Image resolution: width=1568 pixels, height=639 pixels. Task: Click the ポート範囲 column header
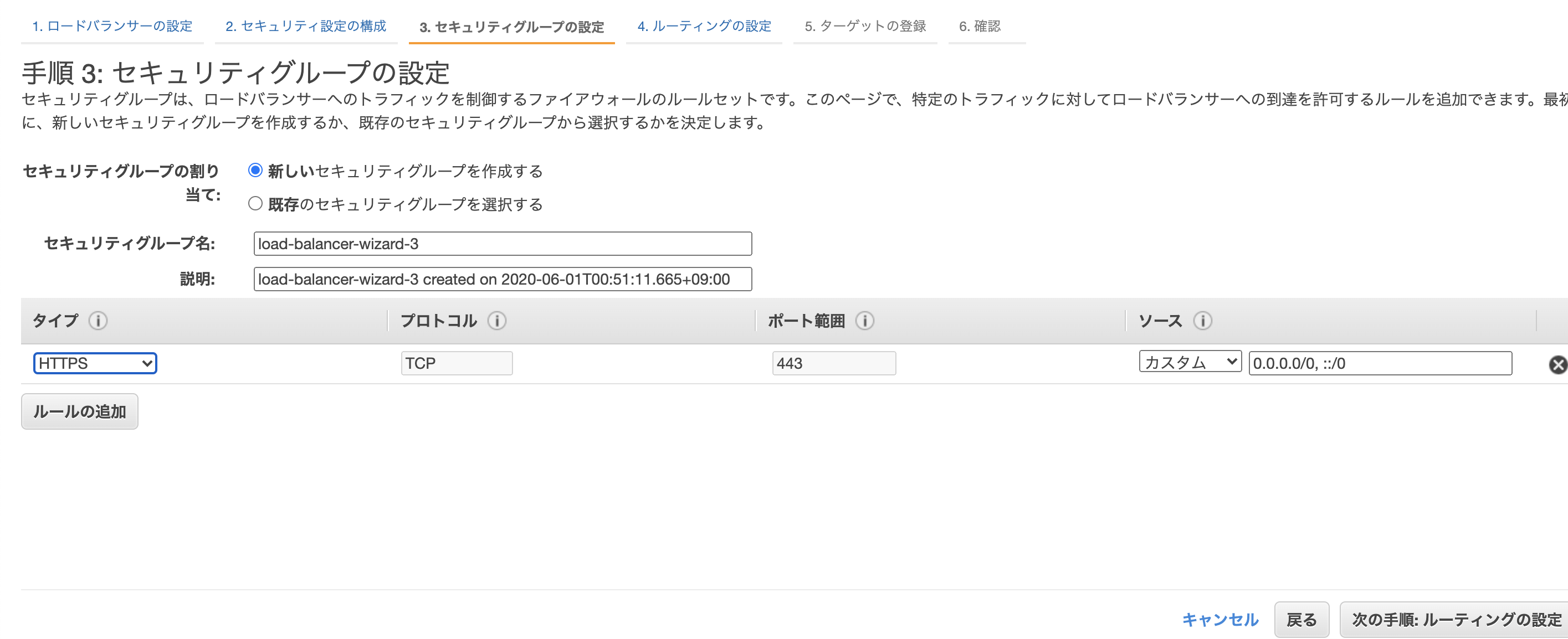point(806,320)
